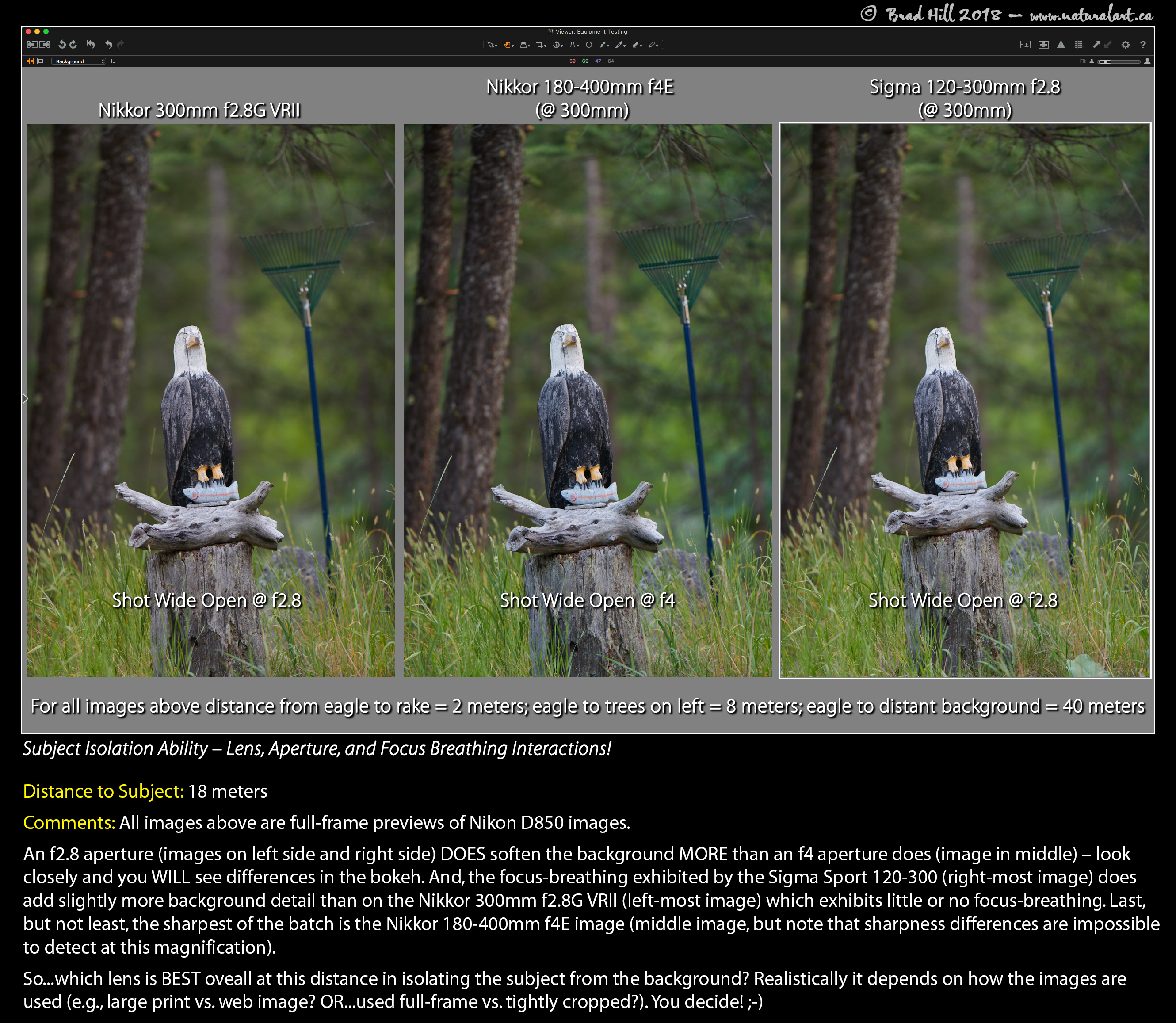Viewport: 1176px width, 1023px height.
Task: Activate the orange Pan hand tool
Action: point(508,45)
